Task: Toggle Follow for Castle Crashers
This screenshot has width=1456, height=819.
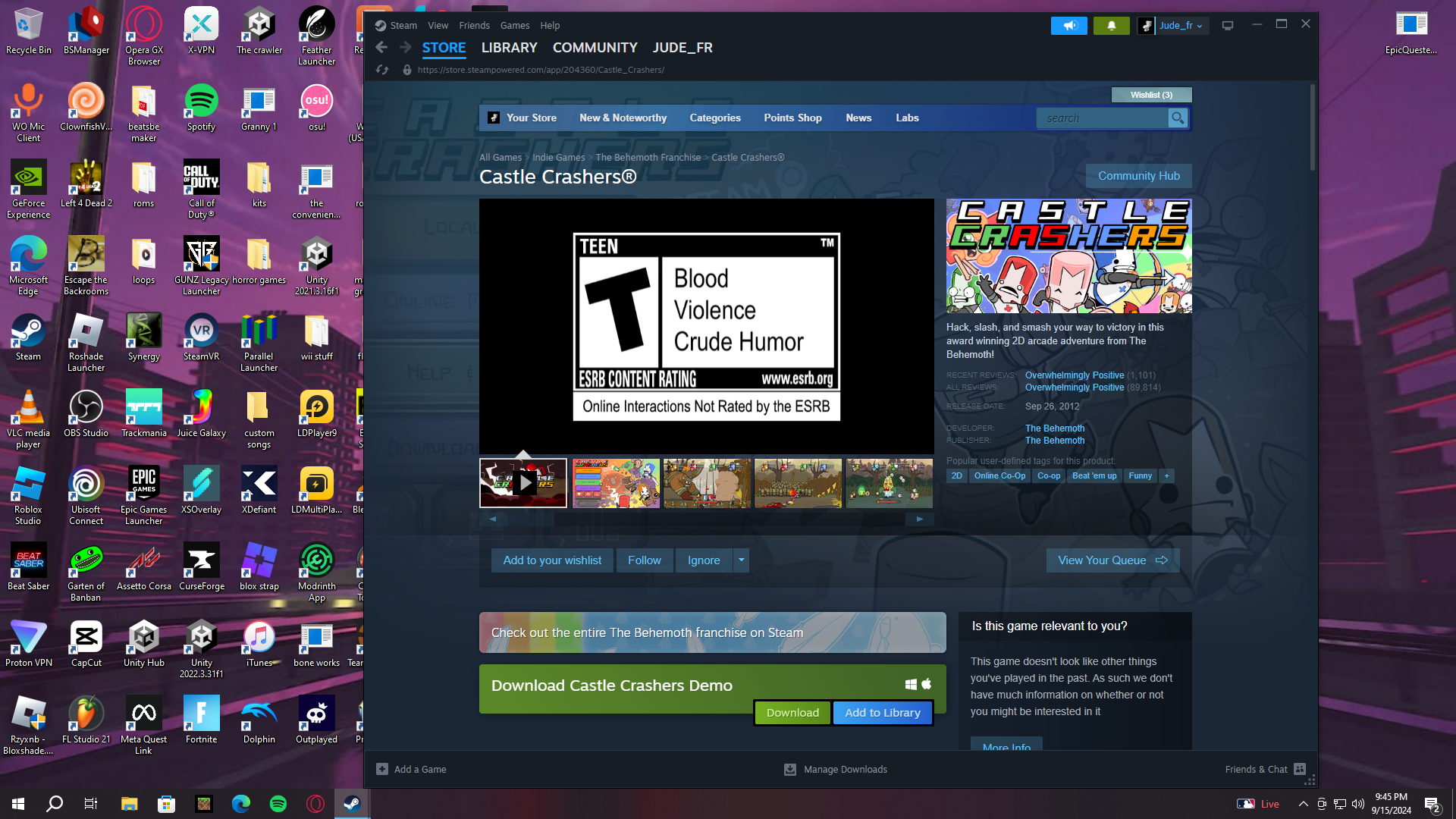Action: pos(644,560)
